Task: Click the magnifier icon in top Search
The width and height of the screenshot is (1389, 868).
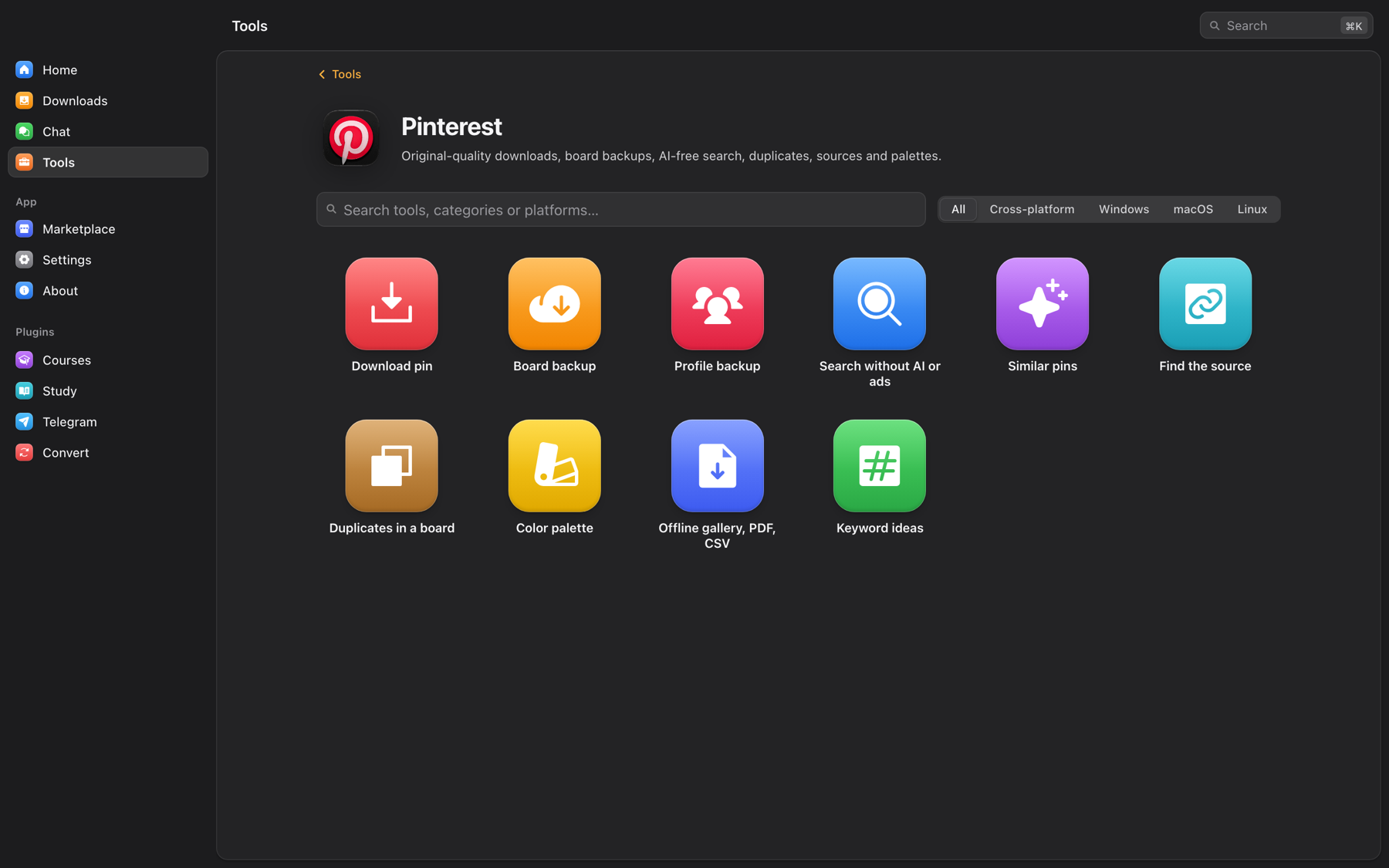Action: click(1215, 25)
